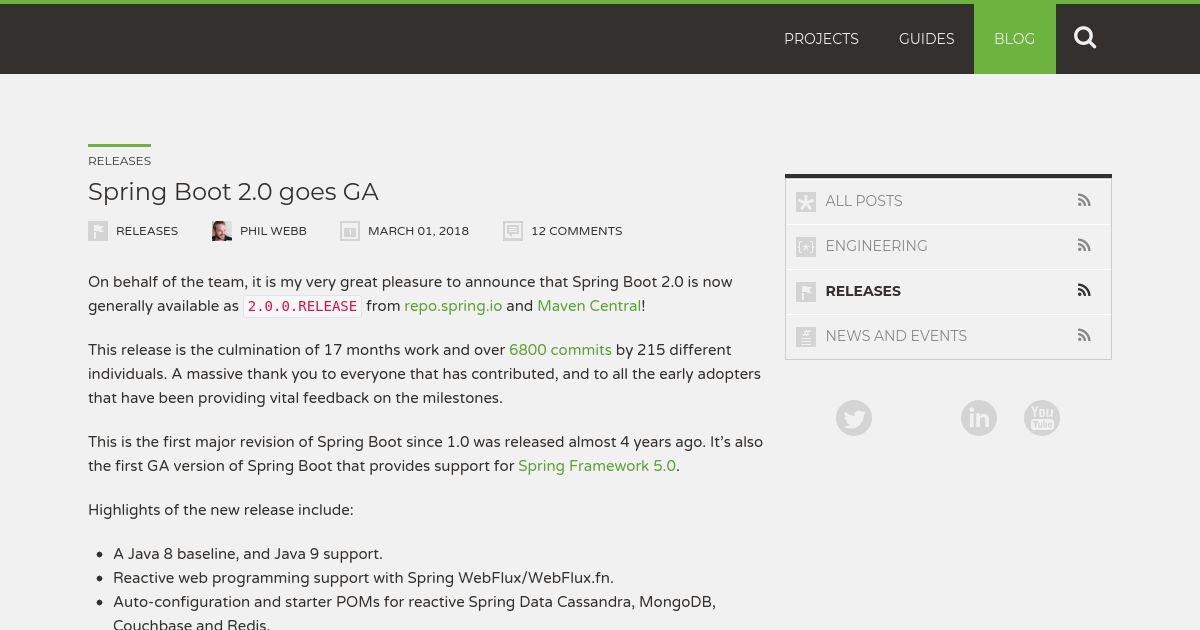The image size is (1200, 630).
Task: Open the 12 COMMENTS link
Action: [x=576, y=231]
